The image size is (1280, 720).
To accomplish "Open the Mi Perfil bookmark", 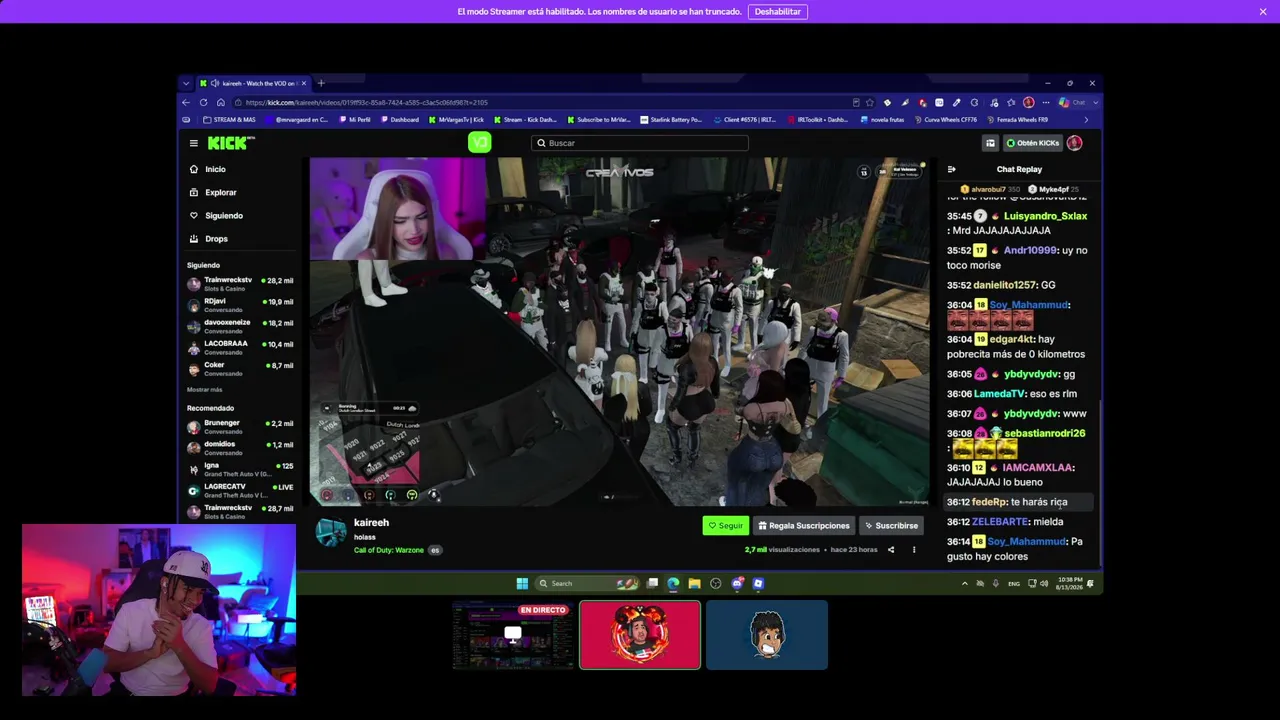I will coord(355,120).
